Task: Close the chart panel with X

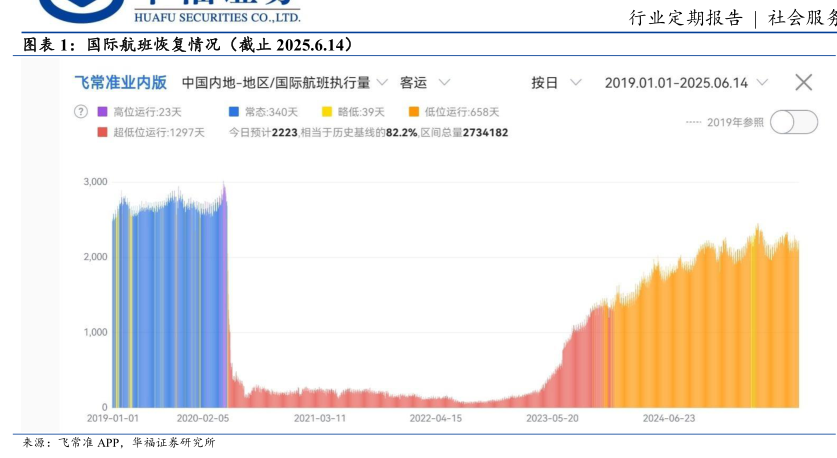Action: [x=803, y=83]
